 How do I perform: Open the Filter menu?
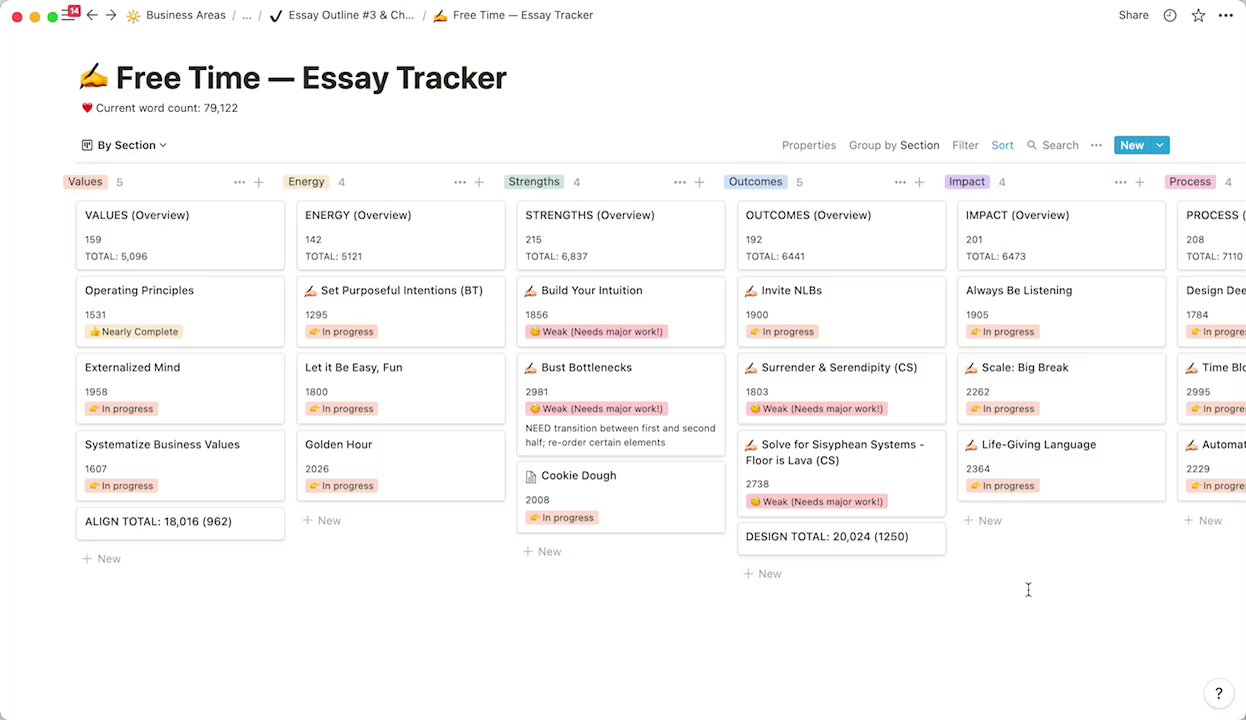tap(965, 145)
